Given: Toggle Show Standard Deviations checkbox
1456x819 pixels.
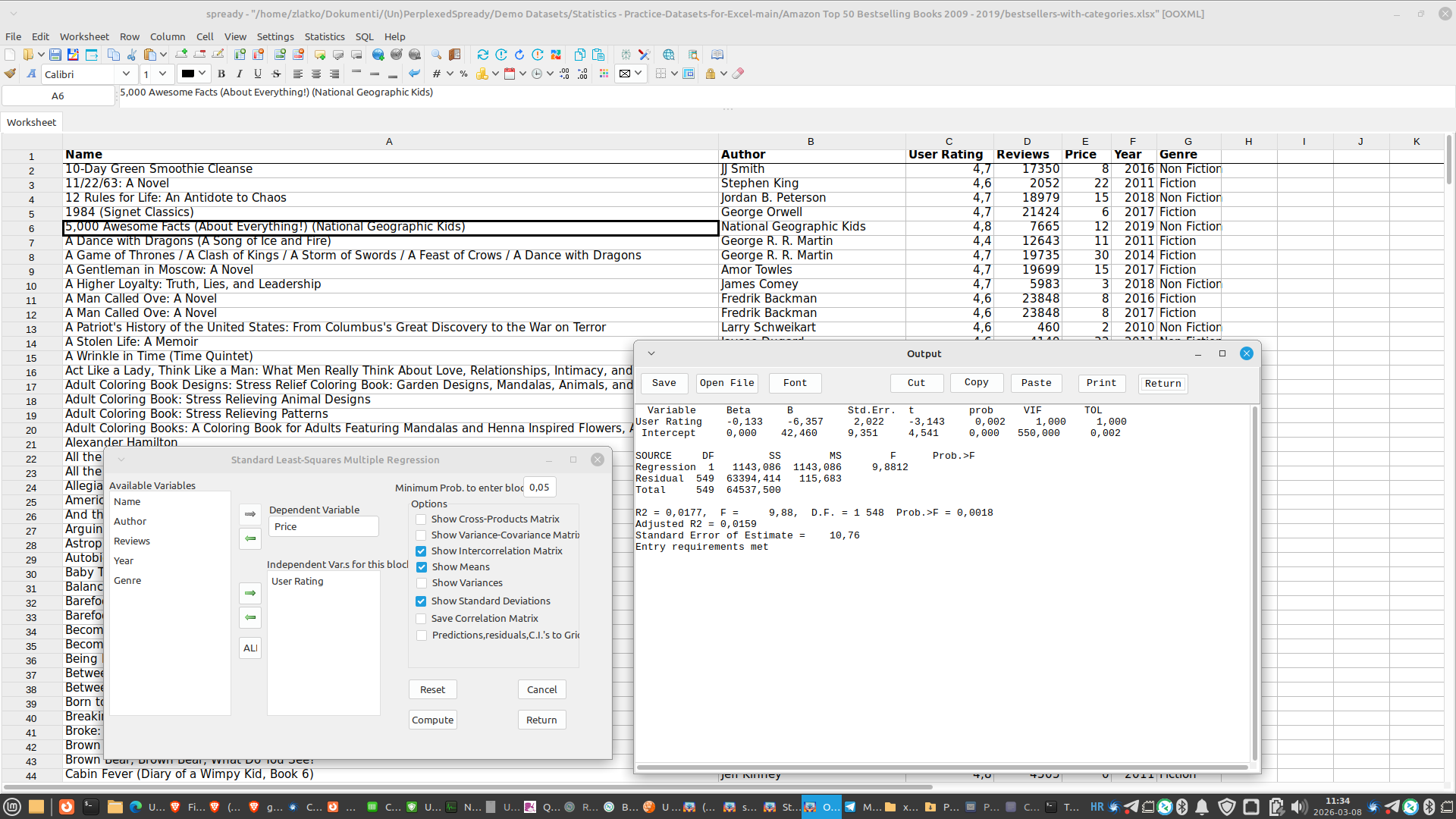Looking at the screenshot, I should 421,601.
